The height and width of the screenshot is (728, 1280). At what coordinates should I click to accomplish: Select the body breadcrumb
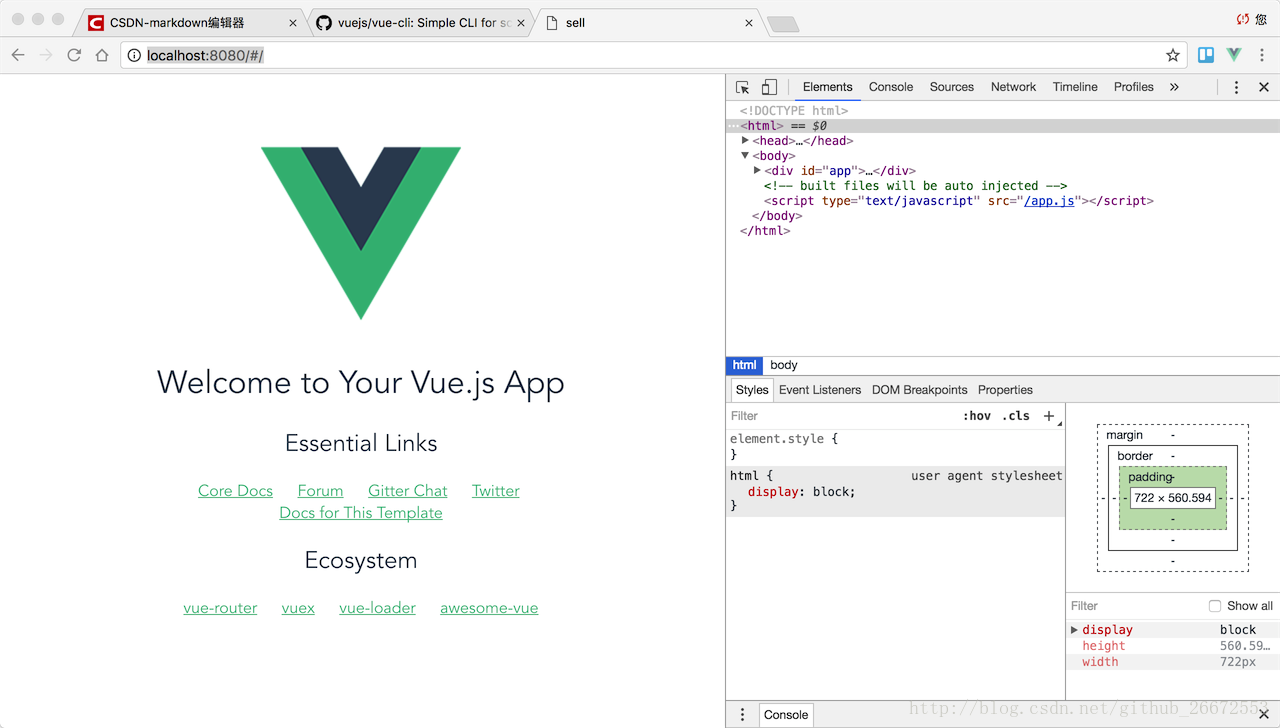784,365
